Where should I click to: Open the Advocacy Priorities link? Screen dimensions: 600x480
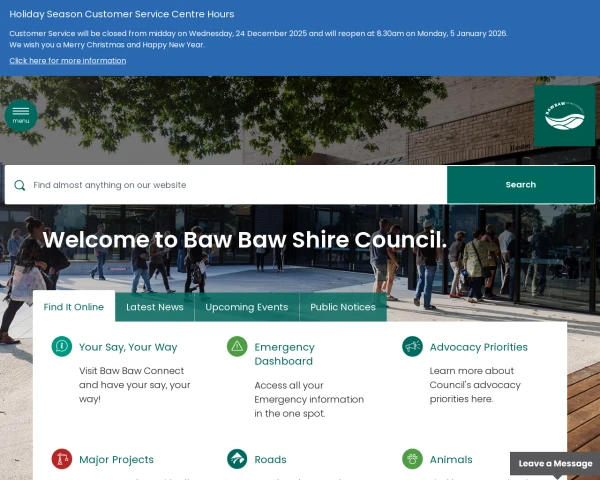pyautogui.click(x=478, y=347)
